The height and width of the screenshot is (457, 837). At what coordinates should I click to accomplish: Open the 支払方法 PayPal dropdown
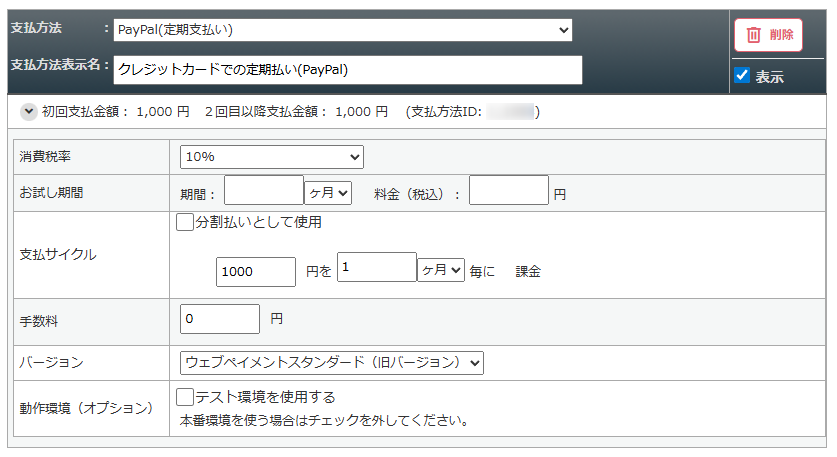(x=342, y=30)
